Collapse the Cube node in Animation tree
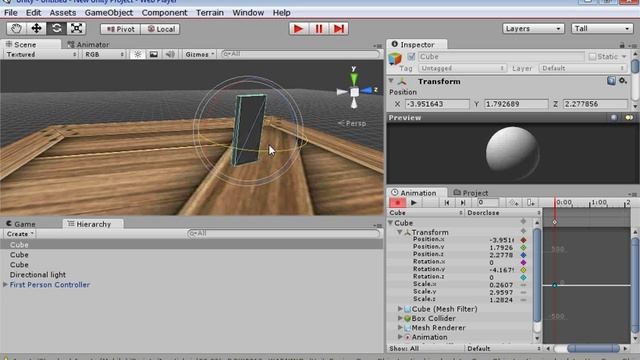640x360 pixels. point(391,223)
